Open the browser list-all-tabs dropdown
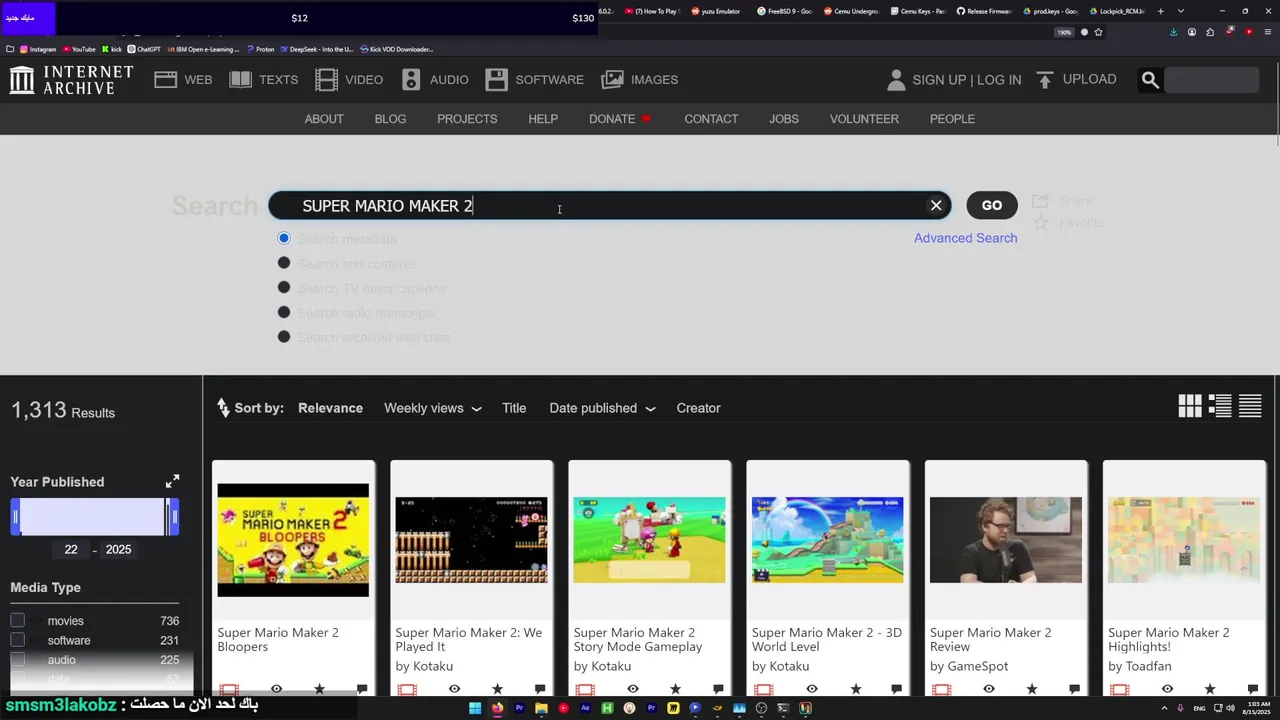1280x720 pixels. coord(1181,11)
